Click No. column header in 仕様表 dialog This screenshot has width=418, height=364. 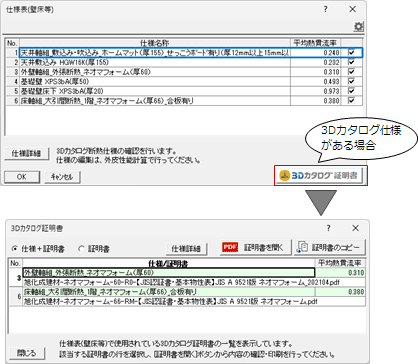click(12, 43)
